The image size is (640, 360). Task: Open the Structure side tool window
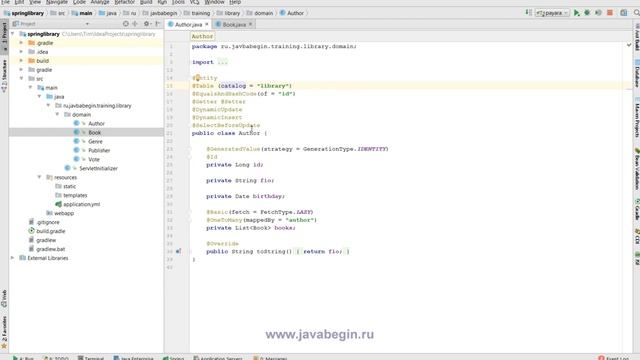pos(4,76)
